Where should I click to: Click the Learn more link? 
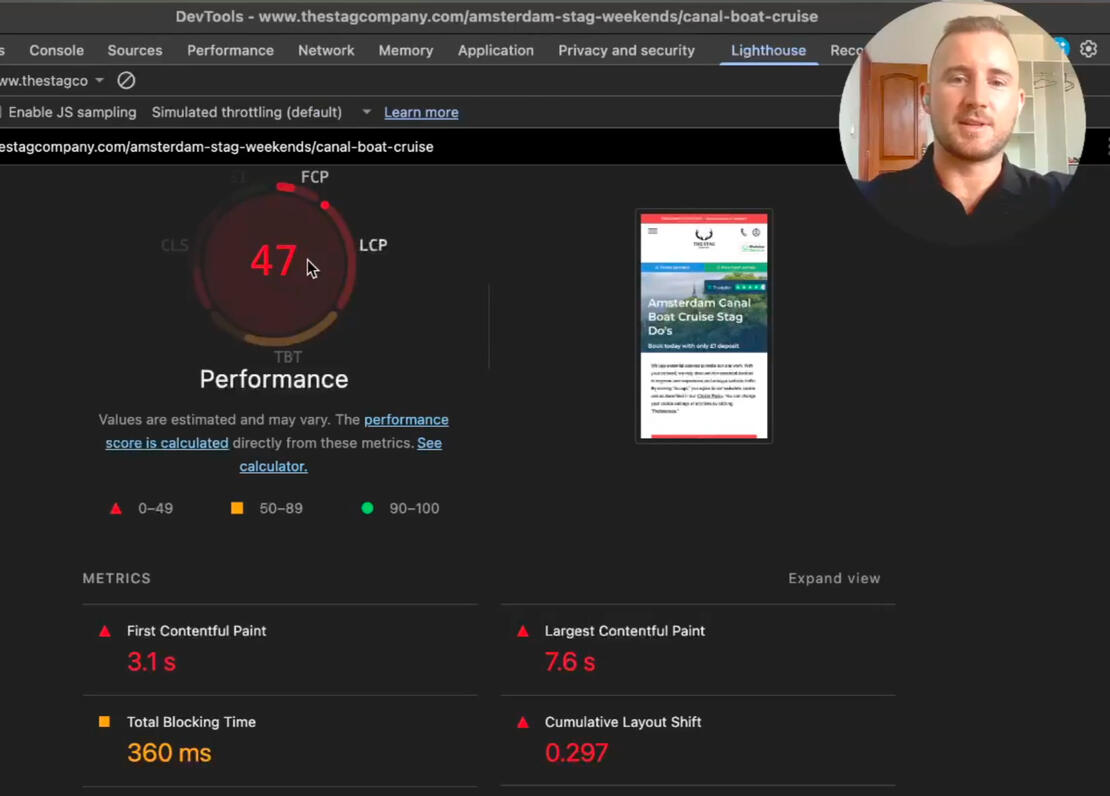point(421,112)
